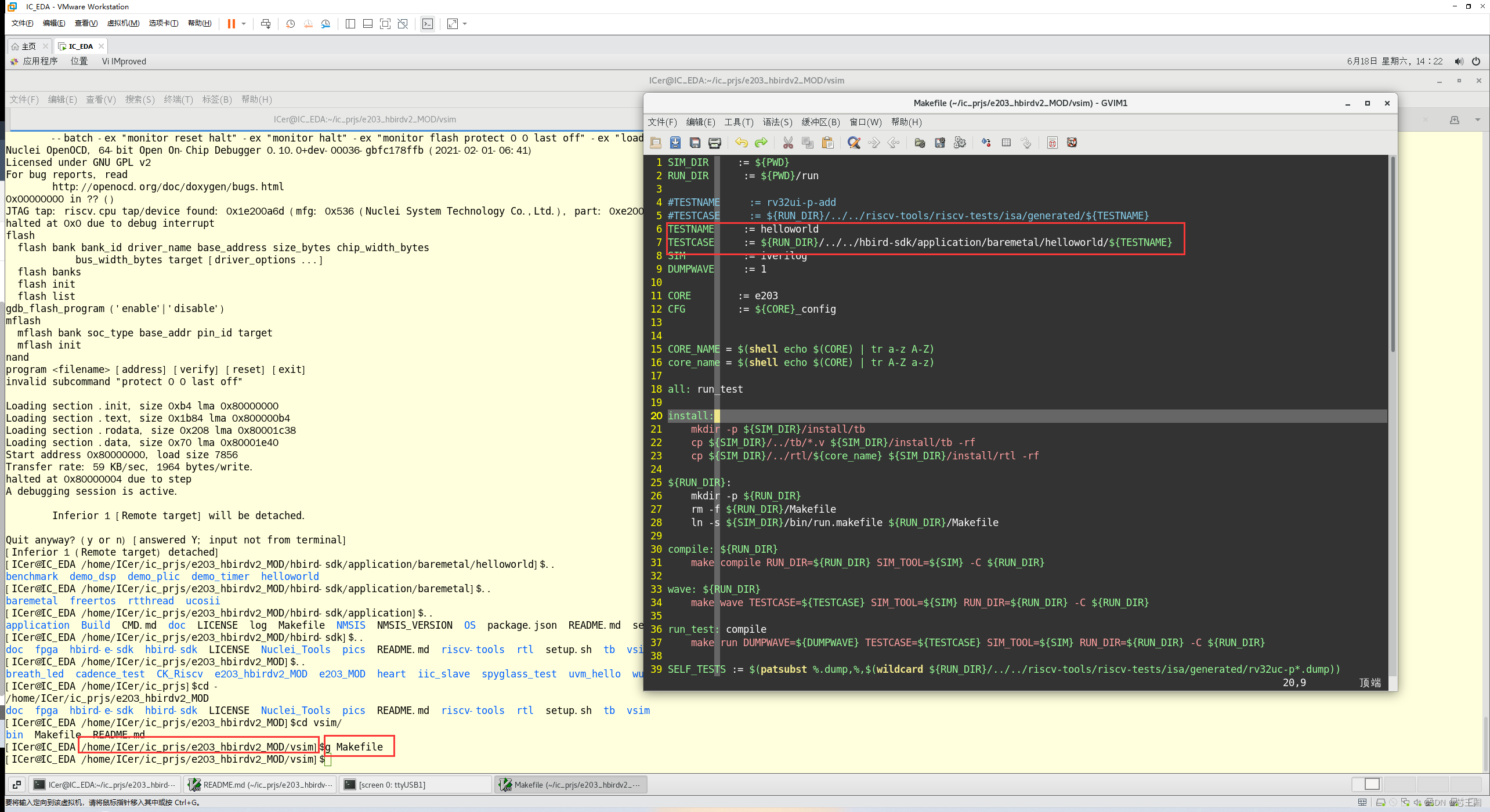Image resolution: width=1490 pixels, height=812 pixels.
Task: Click GVim vertical scrollbar thumb
Action: click(1393, 255)
